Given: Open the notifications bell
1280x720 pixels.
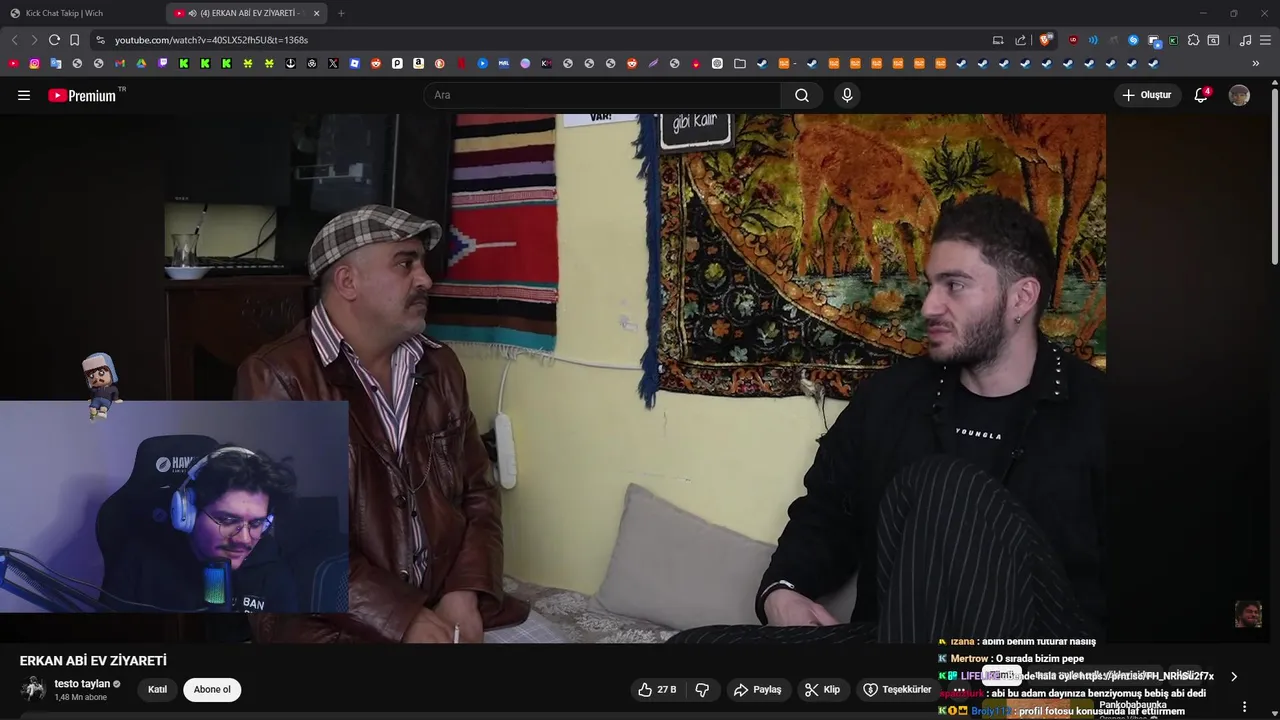Looking at the screenshot, I should (1202, 95).
